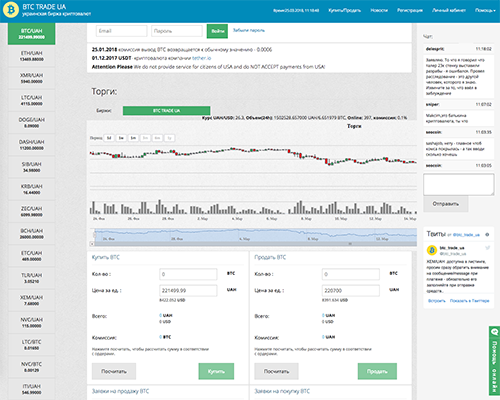Click the green Войти login button
The width and height of the screenshot is (500, 400).
pyautogui.click(x=217, y=31)
